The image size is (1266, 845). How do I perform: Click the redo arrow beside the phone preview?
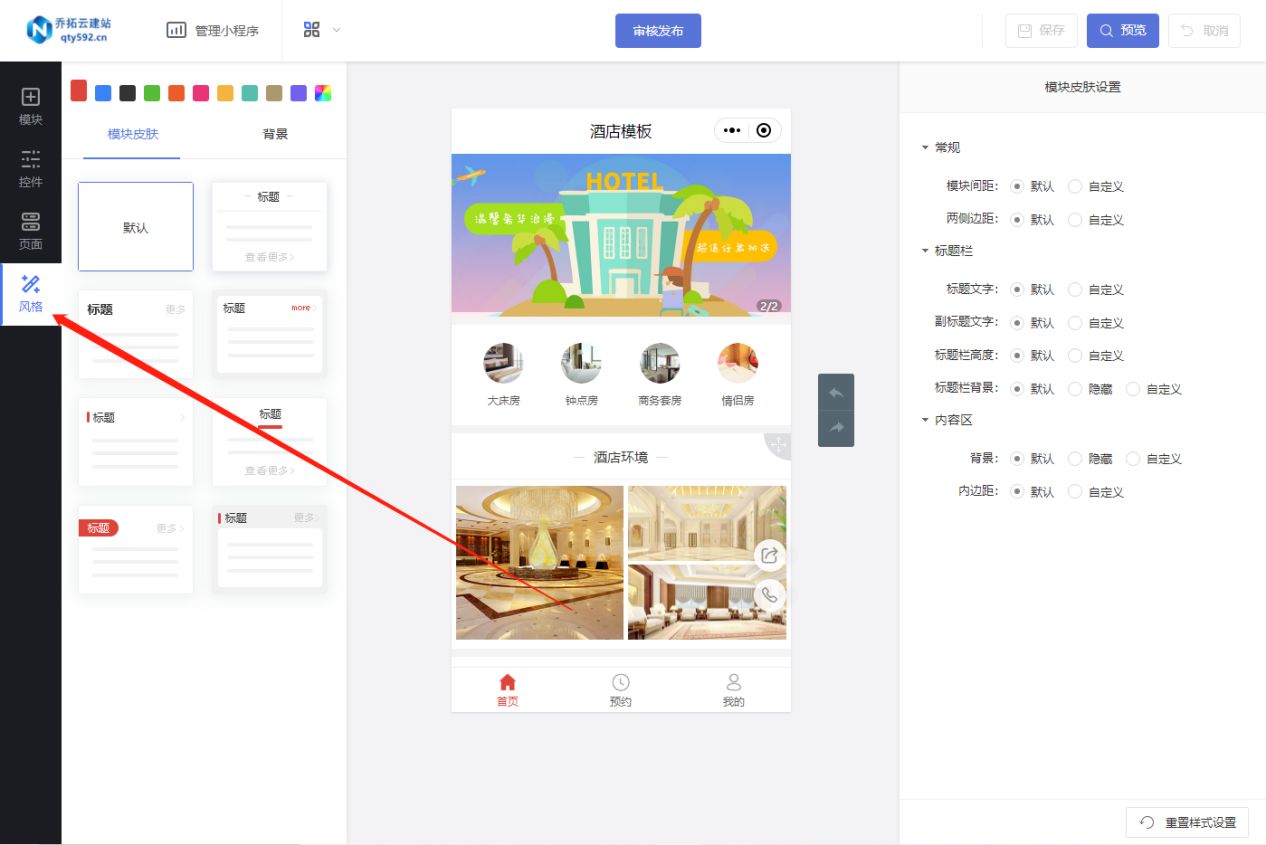(836, 427)
